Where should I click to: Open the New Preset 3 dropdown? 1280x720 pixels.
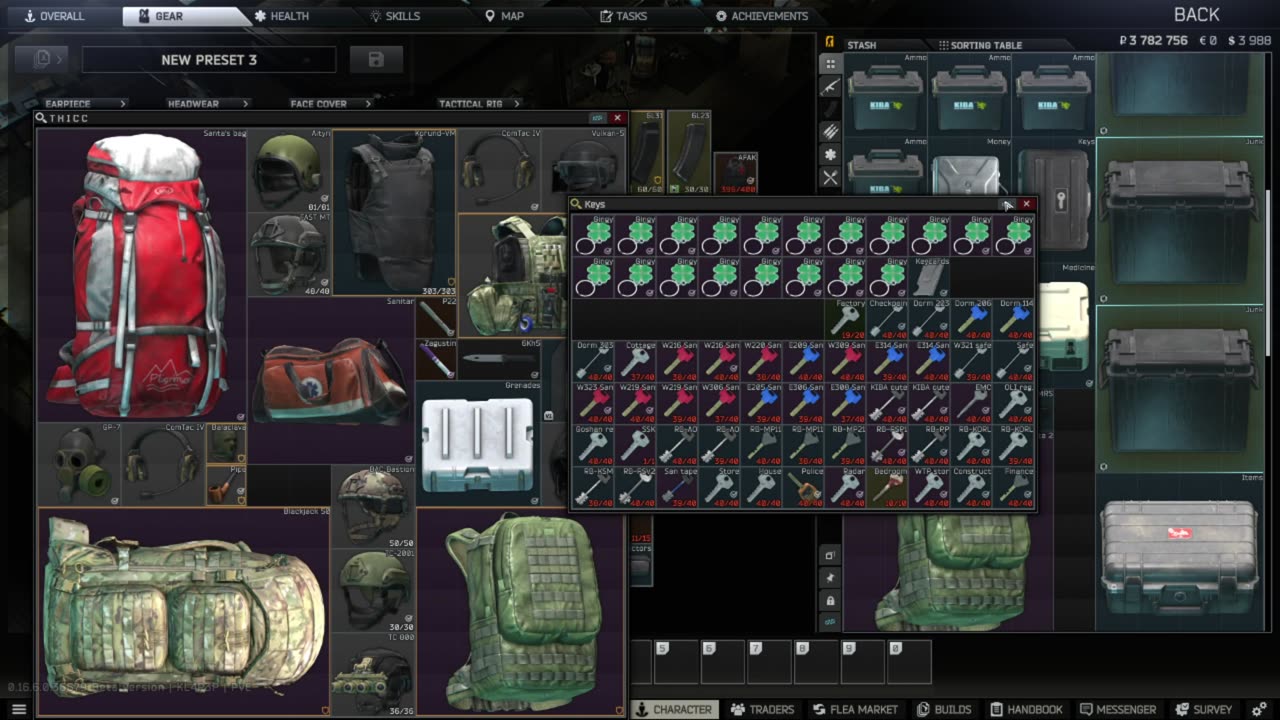209,60
